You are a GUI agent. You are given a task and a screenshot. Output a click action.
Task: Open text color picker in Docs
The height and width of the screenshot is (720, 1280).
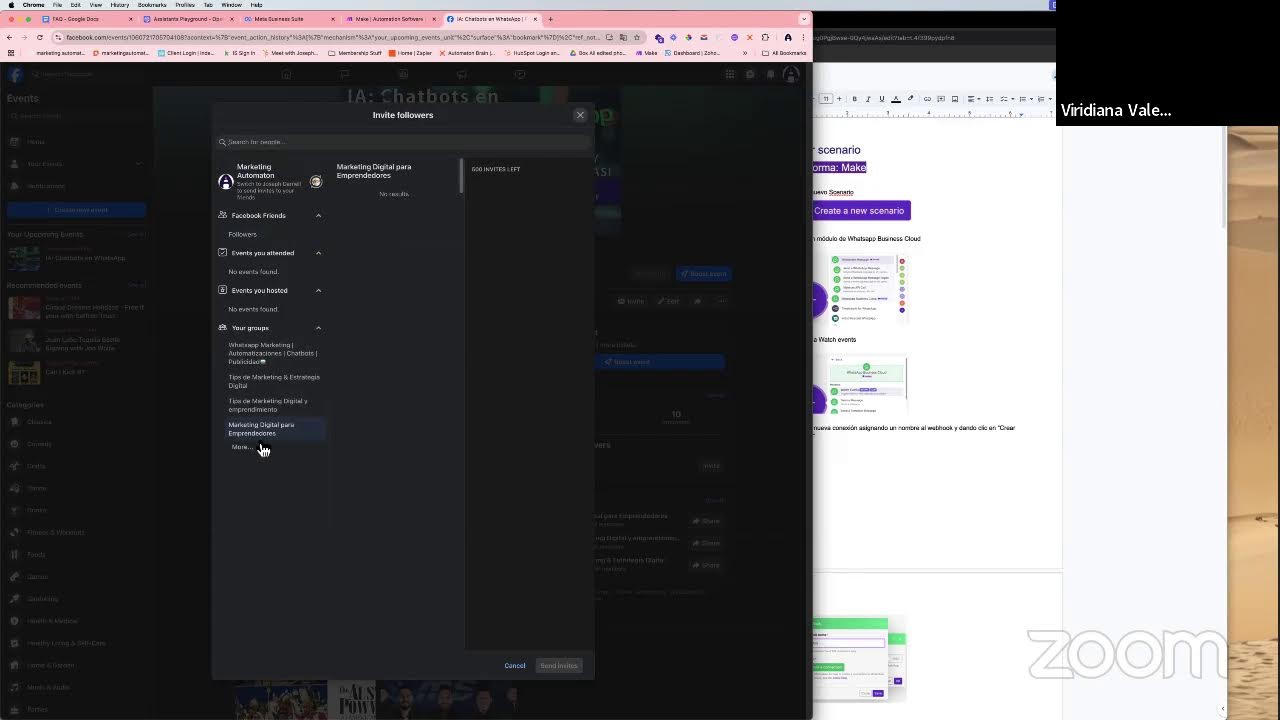pos(895,99)
